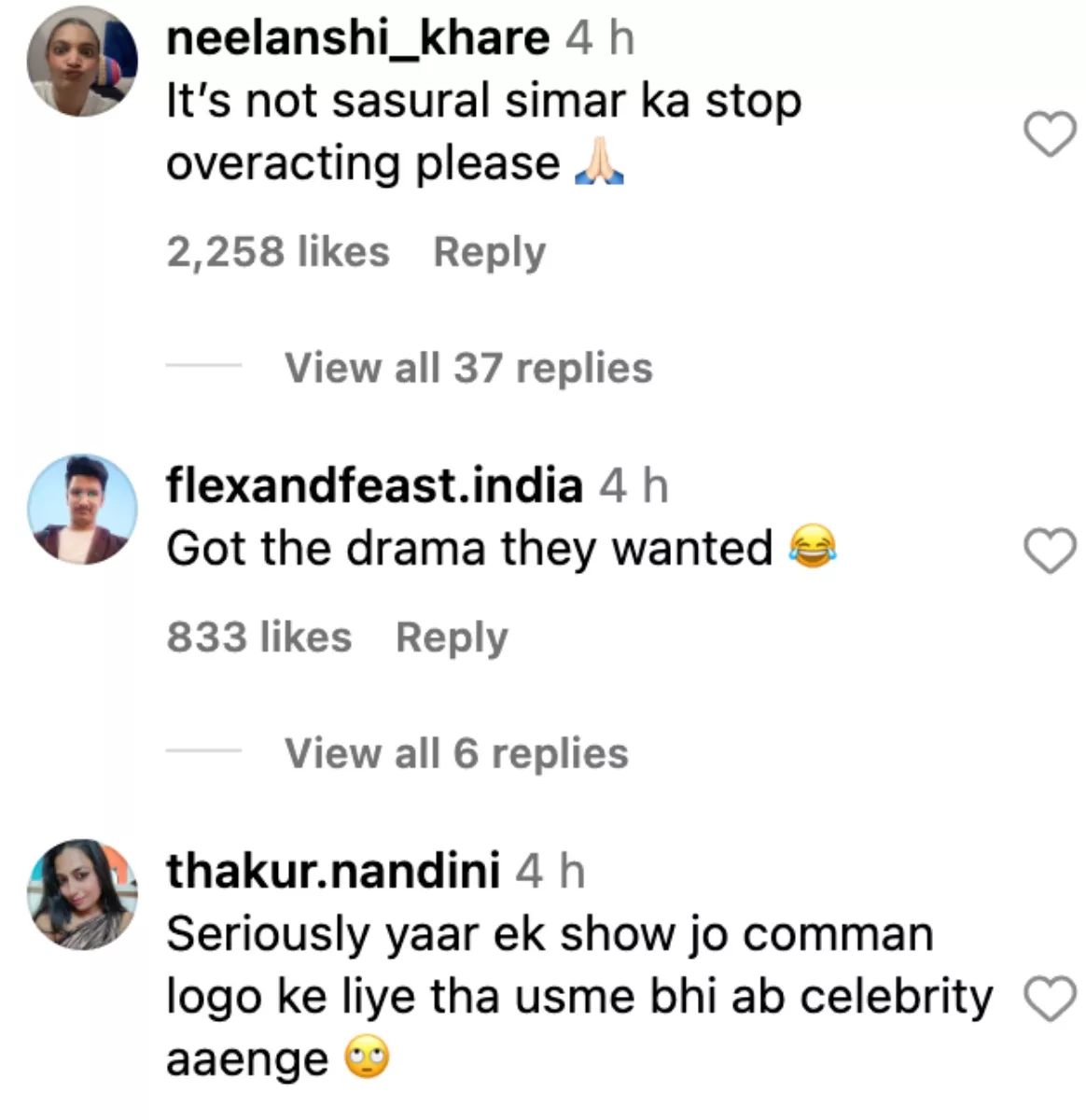The width and height of the screenshot is (1086, 1120).
Task: Open thakur.nandini's profile avatar
Action: [82, 894]
